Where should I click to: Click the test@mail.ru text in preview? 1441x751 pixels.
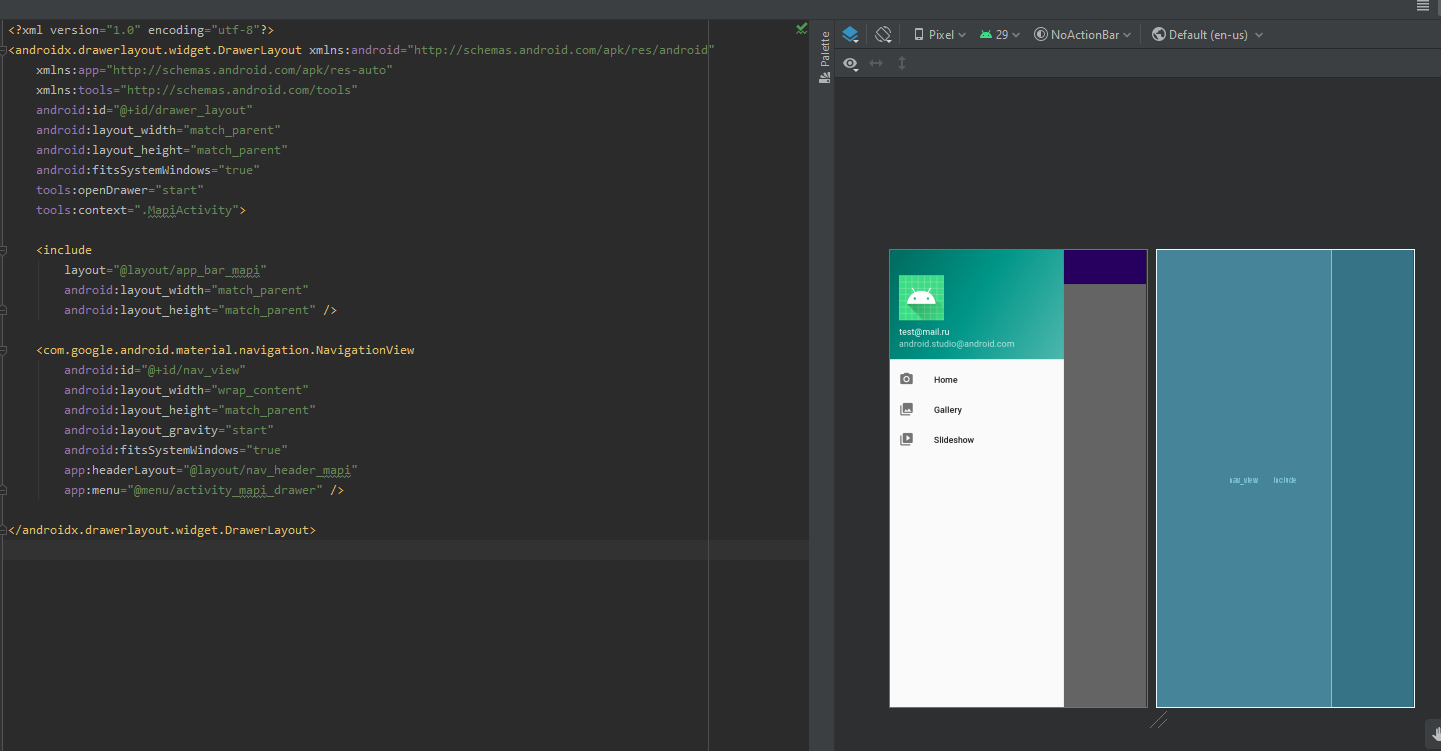point(924,331)
